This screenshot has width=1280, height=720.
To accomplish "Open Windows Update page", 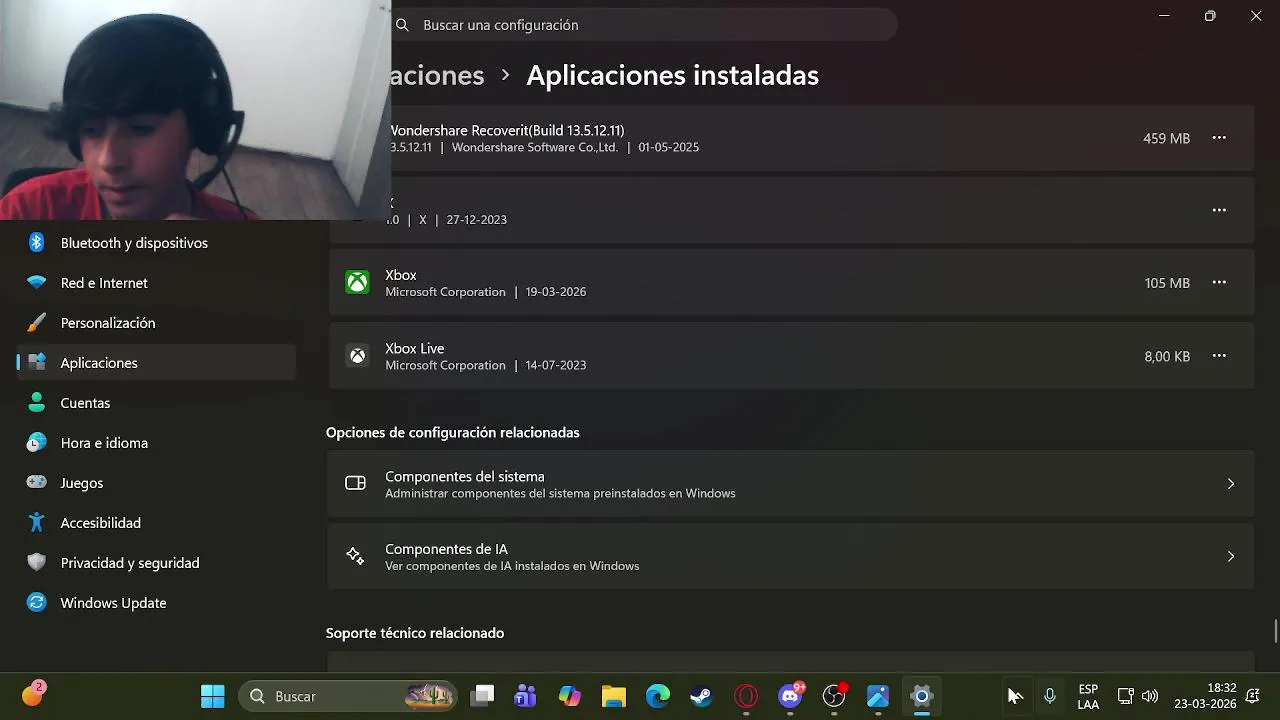I will (x=113, y=603).
